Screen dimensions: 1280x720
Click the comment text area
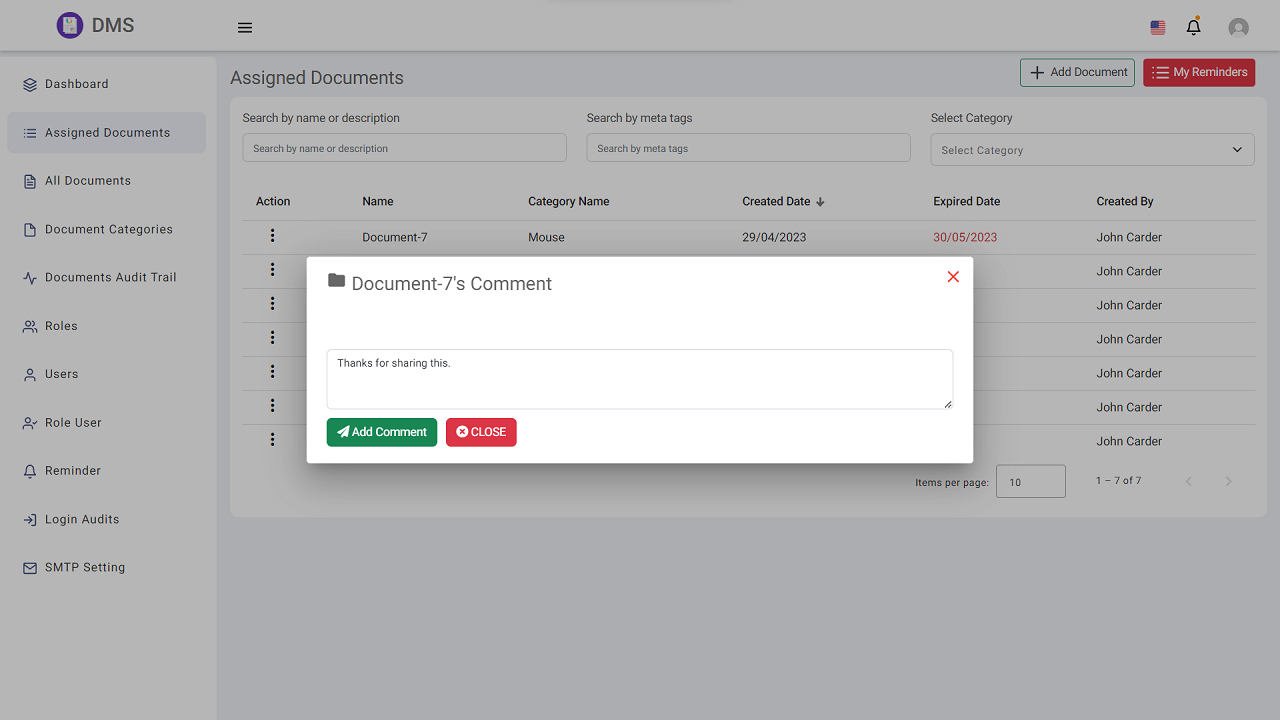pos(639,378)
